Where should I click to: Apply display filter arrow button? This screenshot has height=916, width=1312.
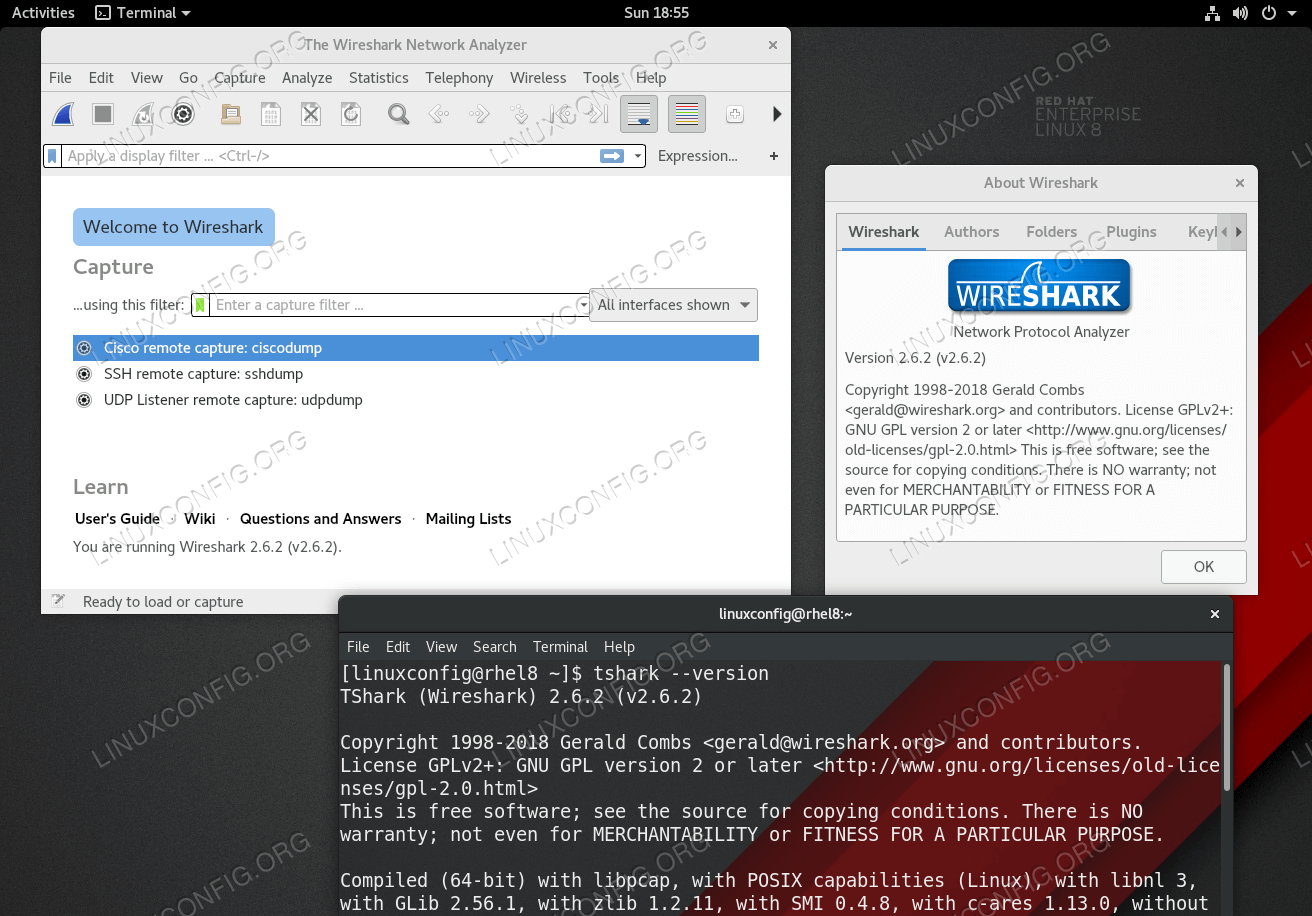point(612,156)
